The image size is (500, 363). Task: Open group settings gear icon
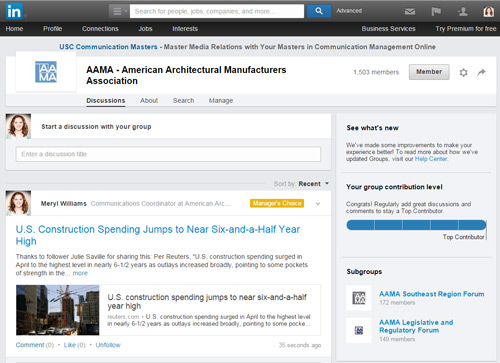[x=463, y=72]
